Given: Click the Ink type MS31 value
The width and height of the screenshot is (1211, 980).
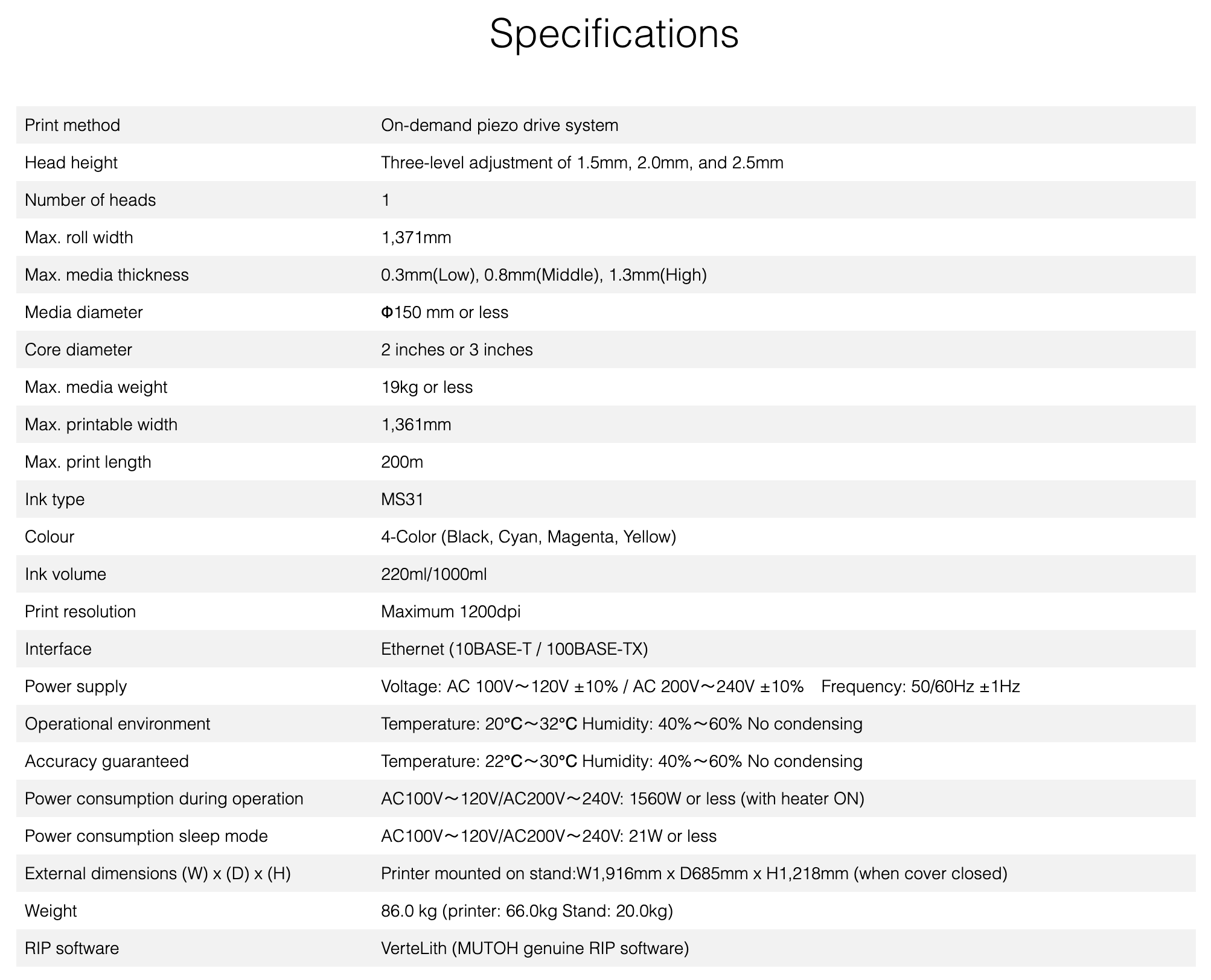Looking at the screenshot, I should [x=402, y=499].
